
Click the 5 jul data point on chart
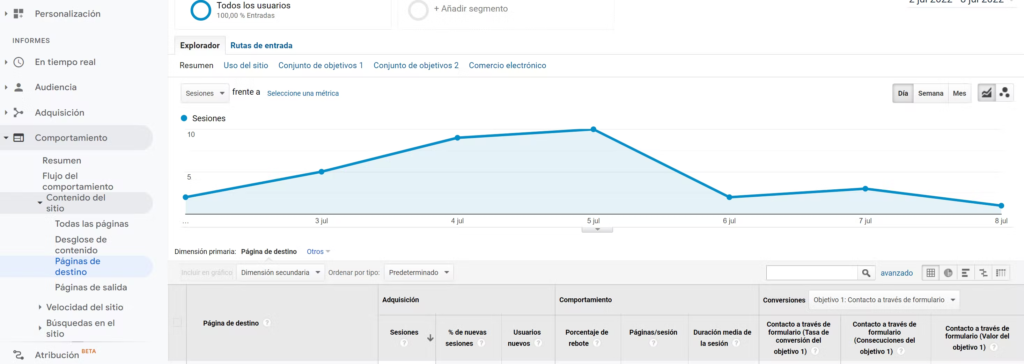[593, 129]
